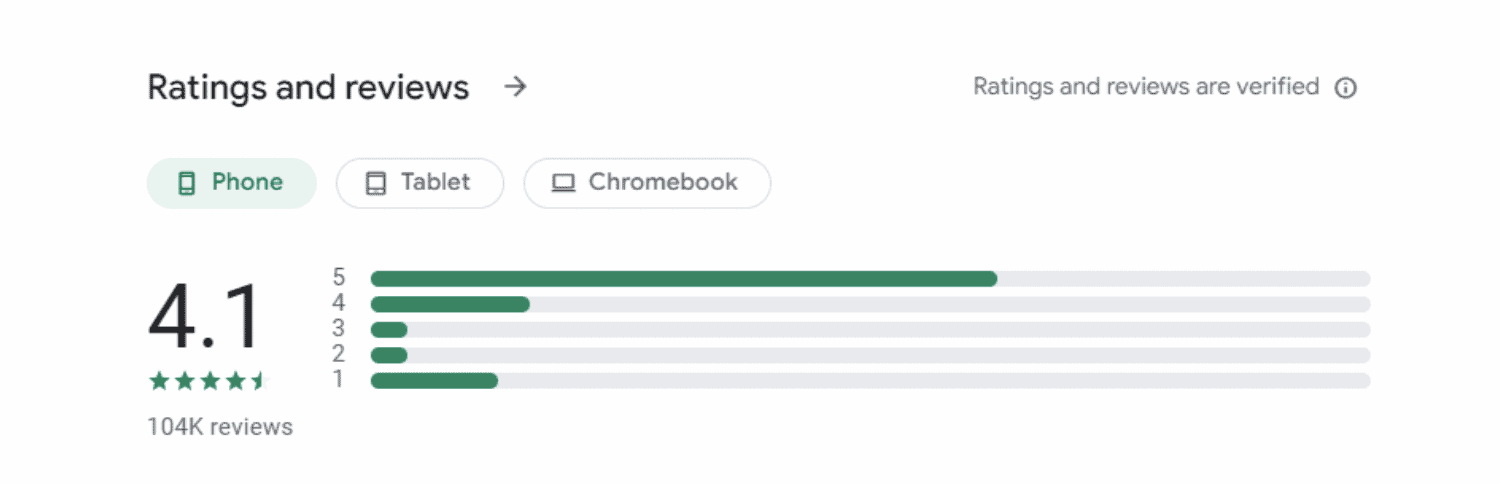Select the Phone device filter
This screenshot has width=1500, height=484.
point(232,183)
